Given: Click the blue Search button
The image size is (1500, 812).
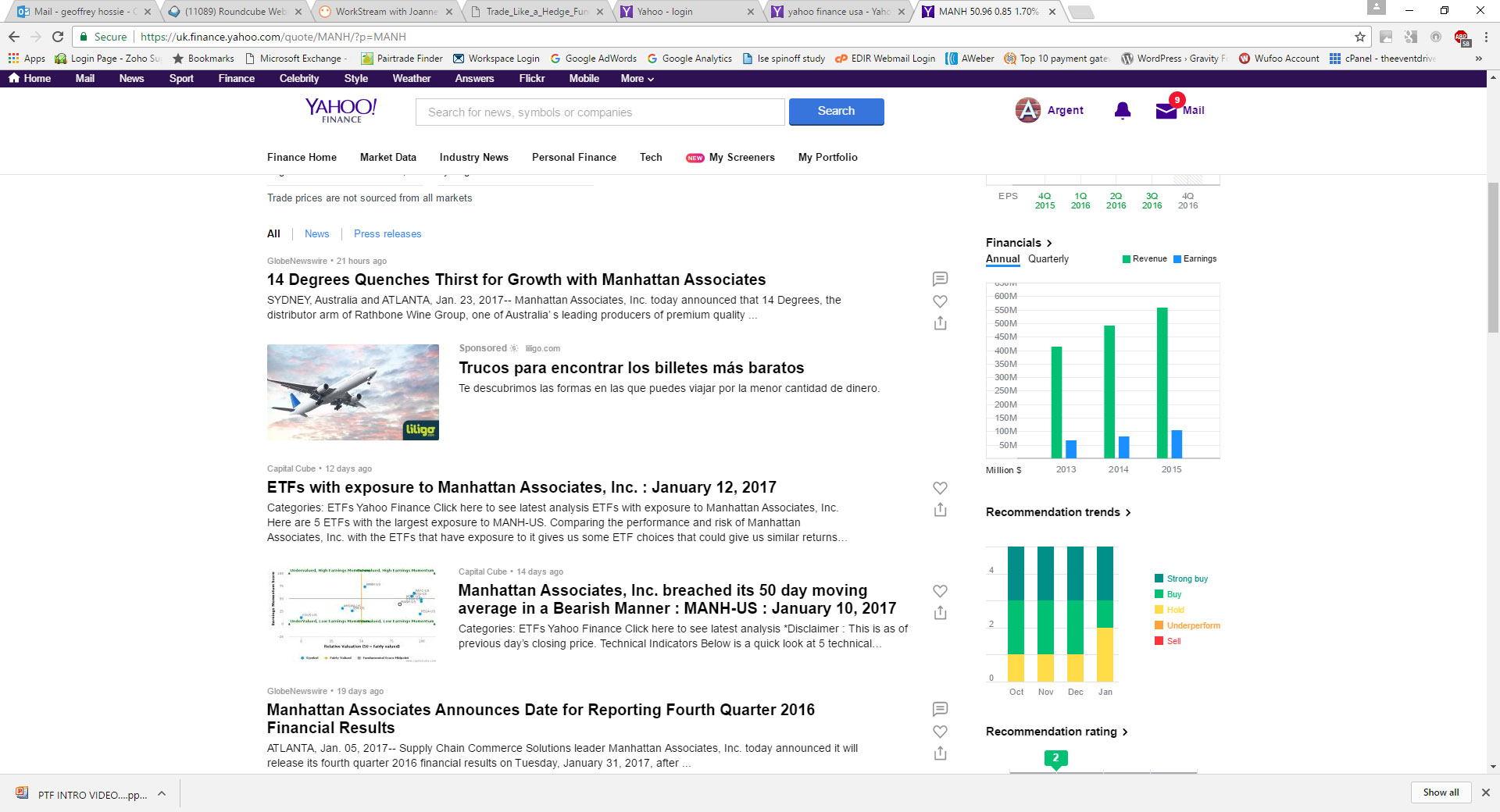Looking at the screenshot, I should (836, 112).
